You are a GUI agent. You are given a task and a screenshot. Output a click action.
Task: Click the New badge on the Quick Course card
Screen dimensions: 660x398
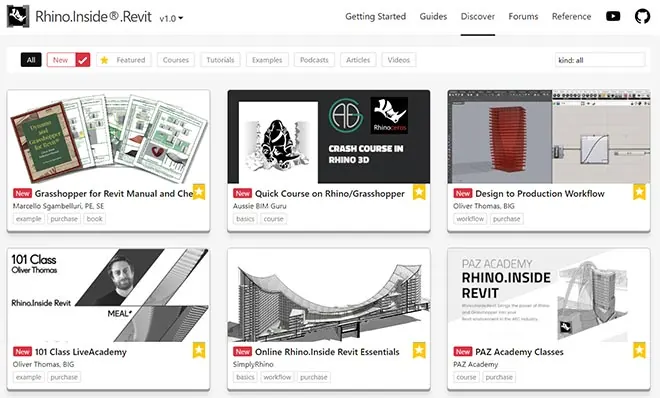pos(242,193)
